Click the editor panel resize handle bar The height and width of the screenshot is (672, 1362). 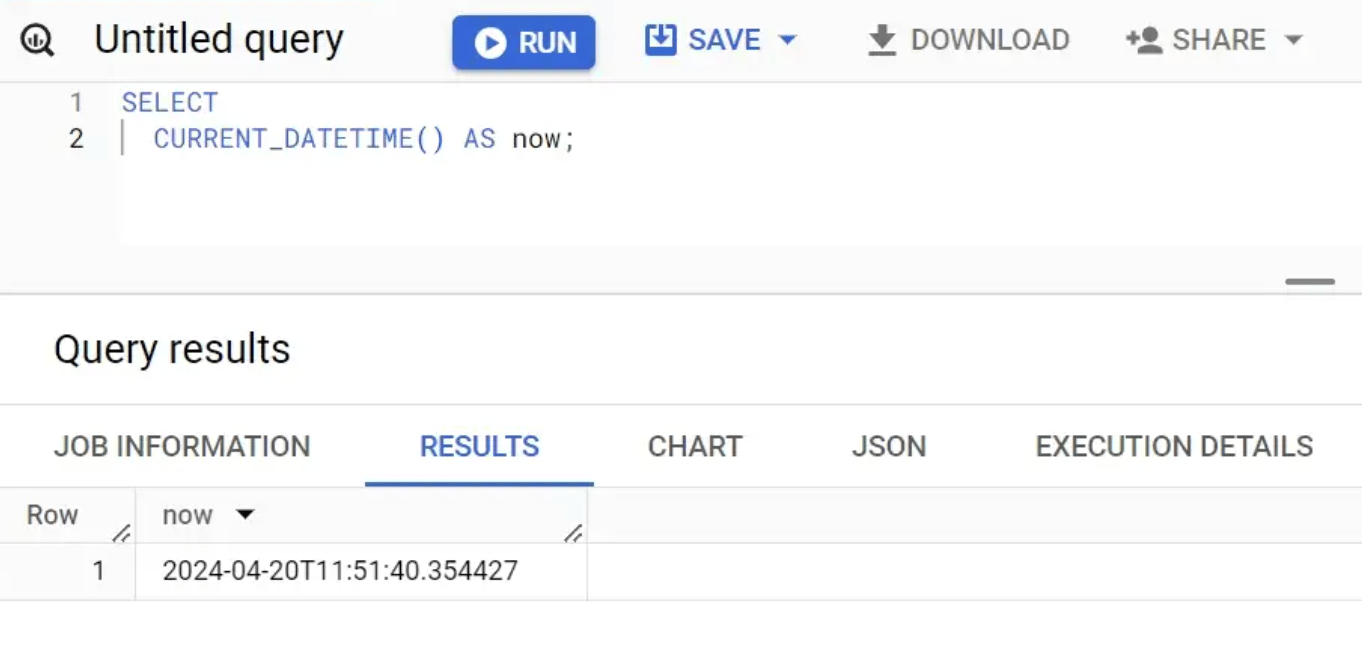click(1310, 282)
